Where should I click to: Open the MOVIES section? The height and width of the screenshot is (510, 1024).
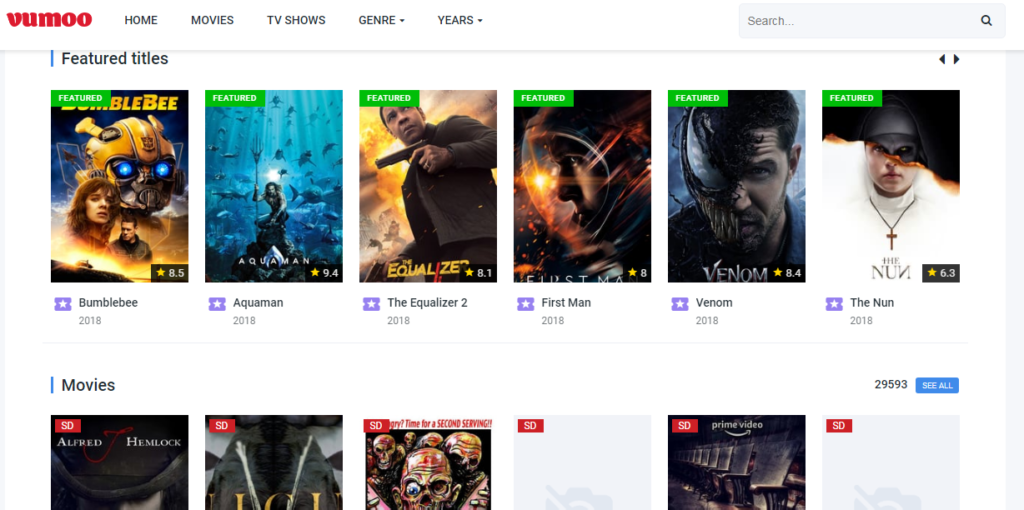(x=212, y=20)
